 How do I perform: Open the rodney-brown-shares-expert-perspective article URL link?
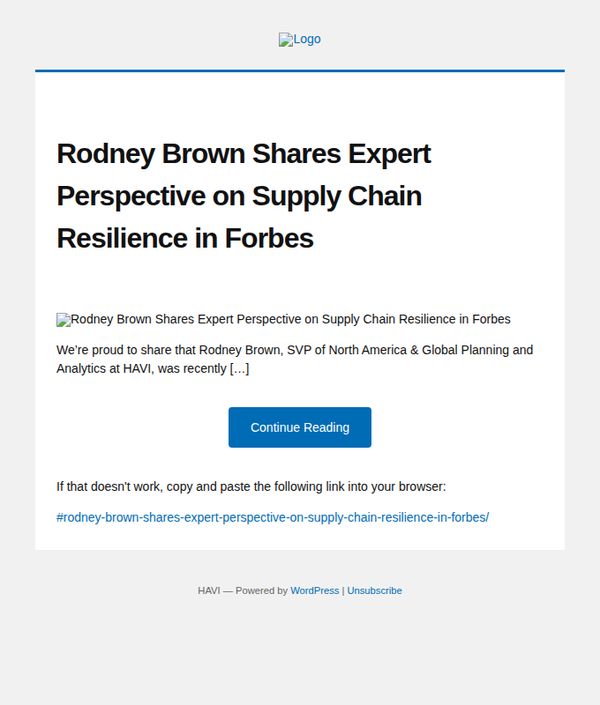coord(273,518)
